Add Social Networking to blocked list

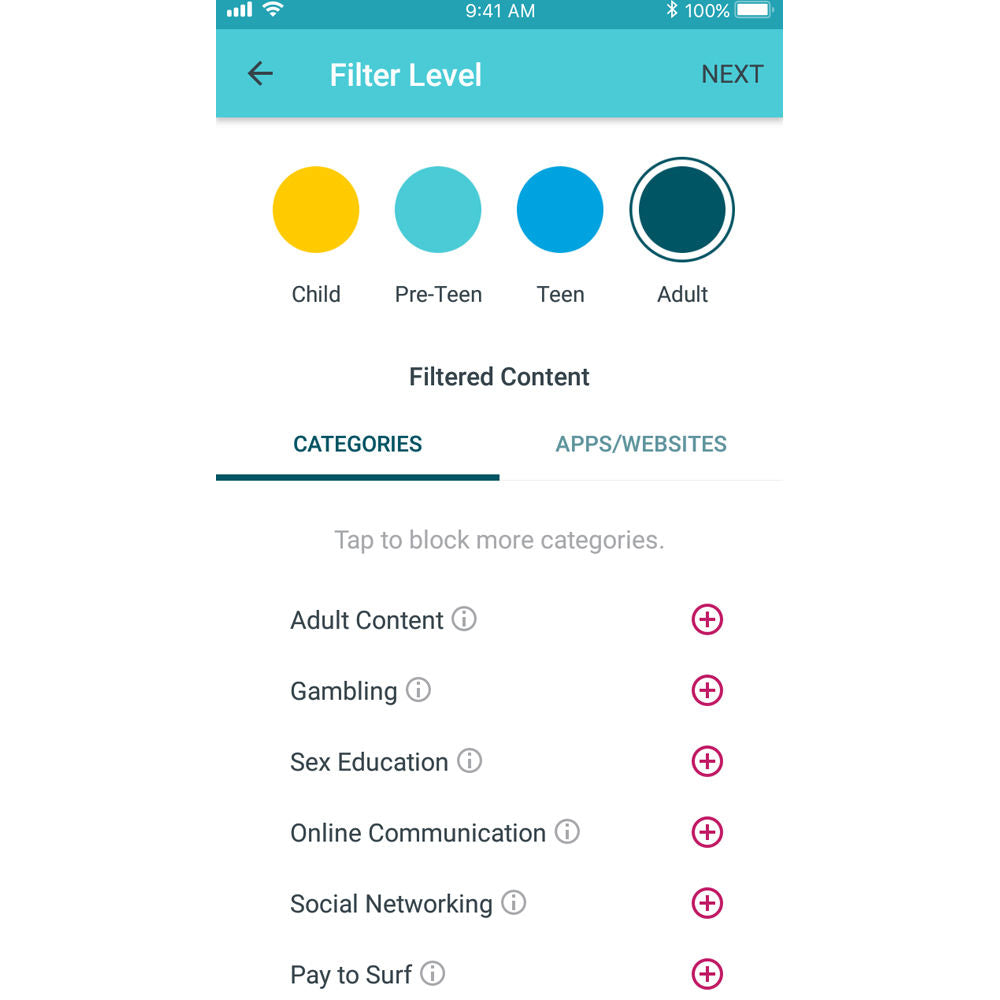[x=707, y=903]
